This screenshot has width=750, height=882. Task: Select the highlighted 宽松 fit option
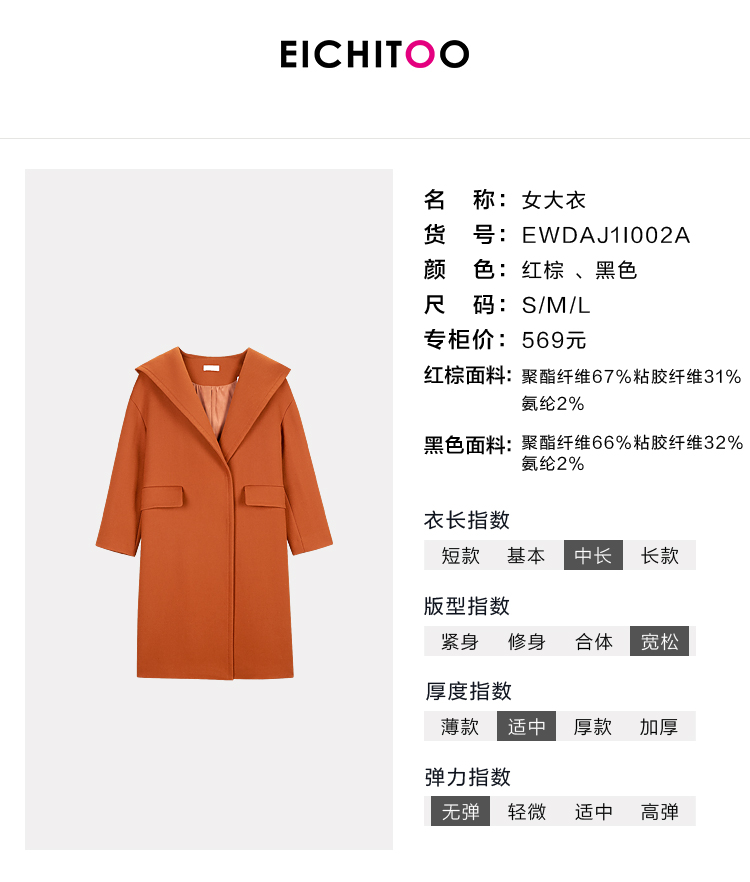pyautogui.click(x=659, y=641)
